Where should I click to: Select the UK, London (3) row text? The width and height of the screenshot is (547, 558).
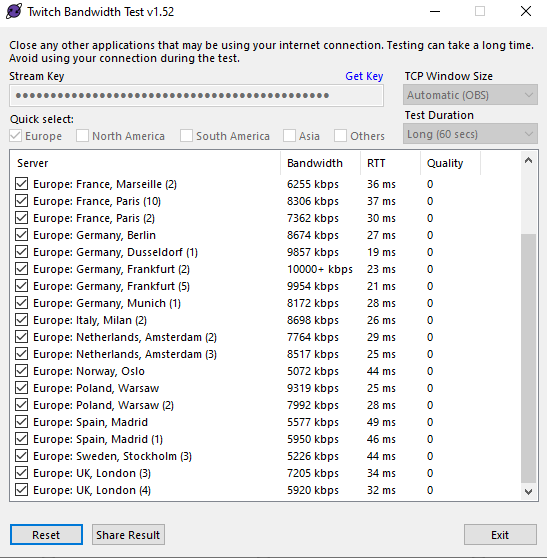coord(92,473)
